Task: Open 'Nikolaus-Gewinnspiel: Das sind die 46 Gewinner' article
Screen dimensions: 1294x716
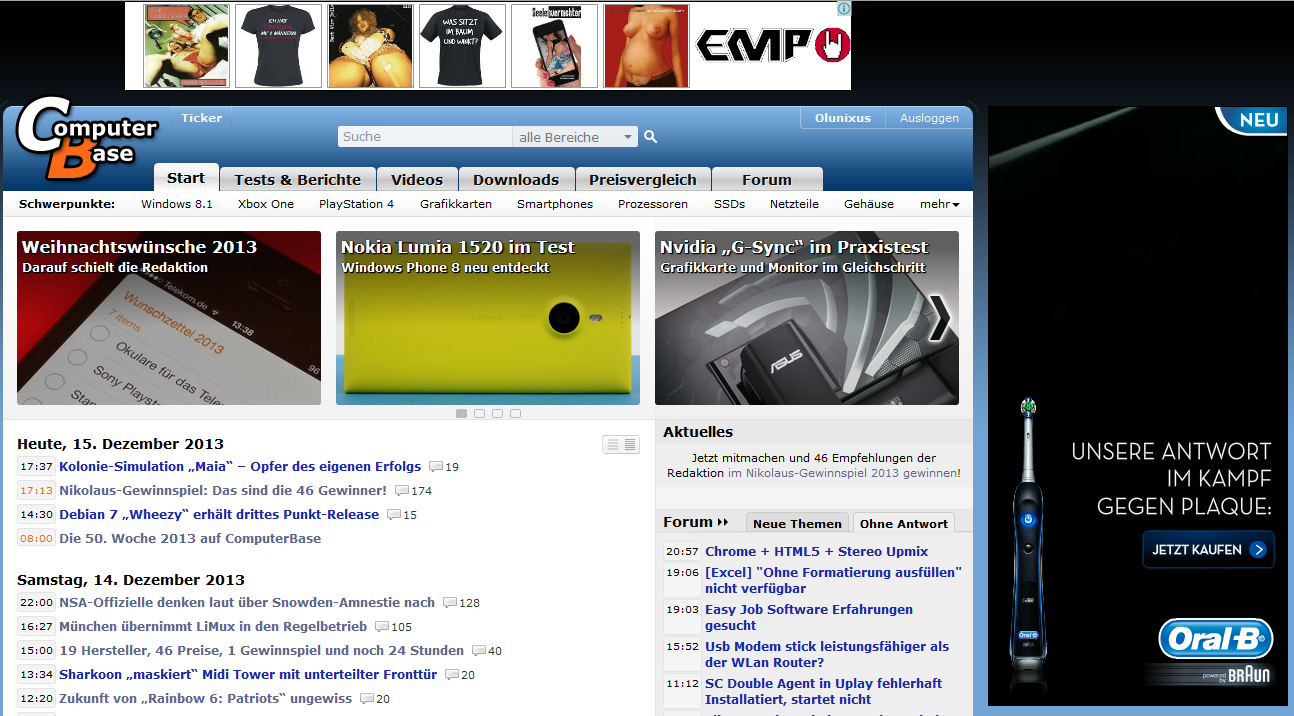Action: [223, 491]
